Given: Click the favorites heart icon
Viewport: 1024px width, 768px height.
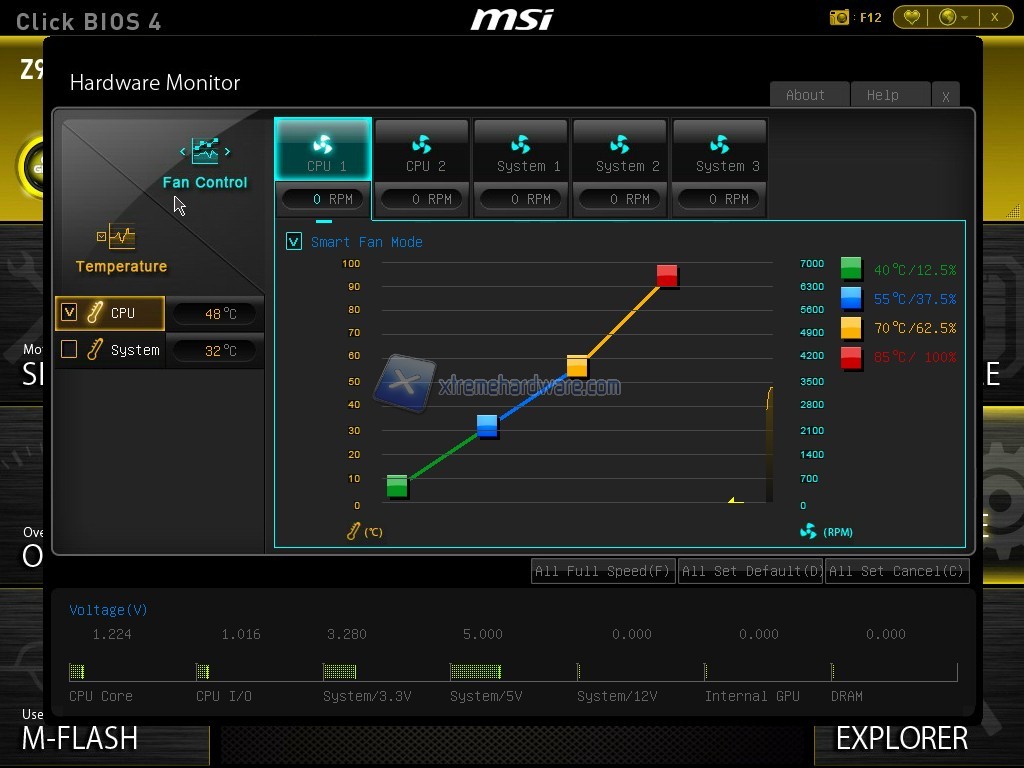Looking at the screenshot, I should click(912, 17).
